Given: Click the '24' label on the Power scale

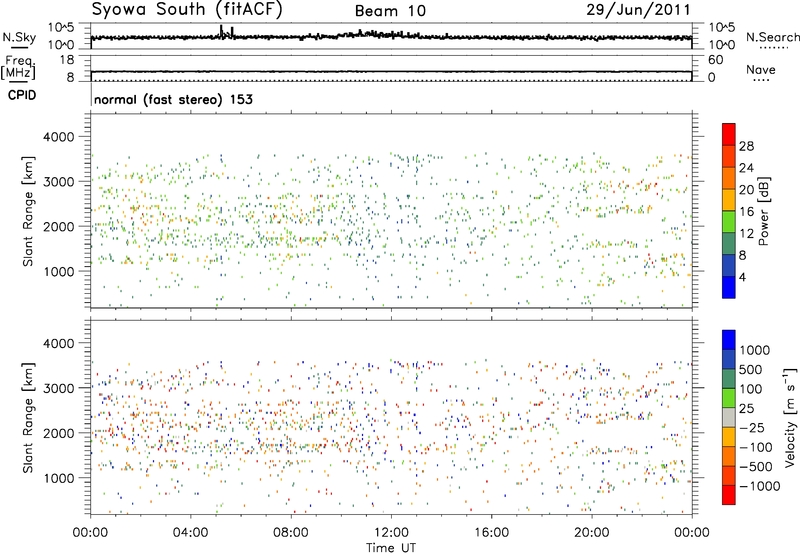Looking at the screenshot, I should (x=746, y=168).
